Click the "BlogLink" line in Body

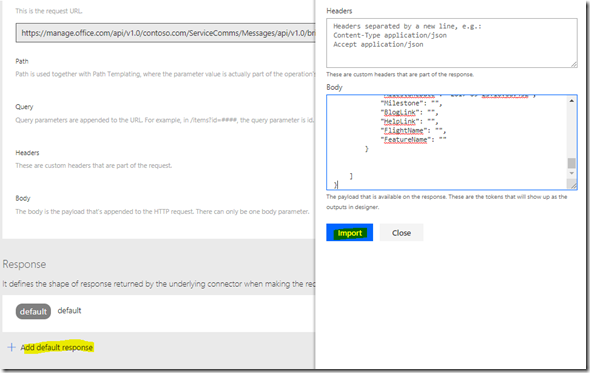coord(409,112)
